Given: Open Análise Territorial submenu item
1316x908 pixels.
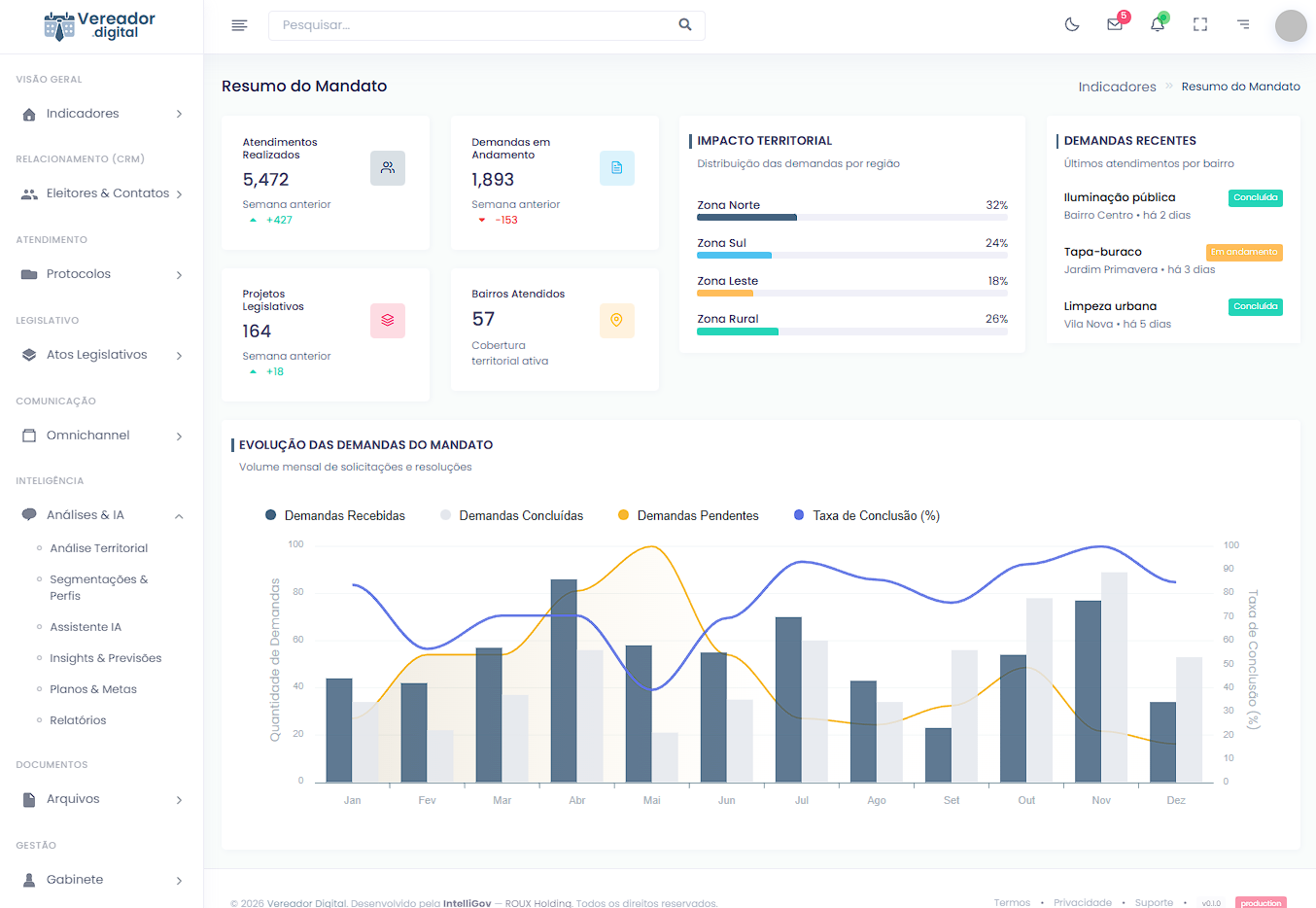Looking at the screenshot, I should 98,548.
